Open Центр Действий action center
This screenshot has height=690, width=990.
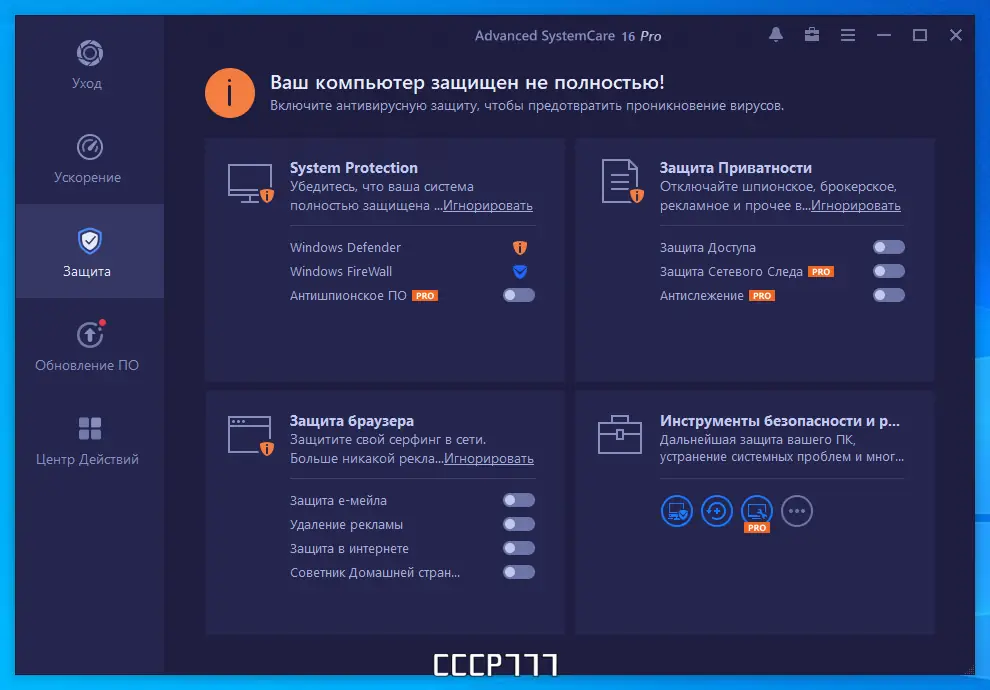(88, 441)
